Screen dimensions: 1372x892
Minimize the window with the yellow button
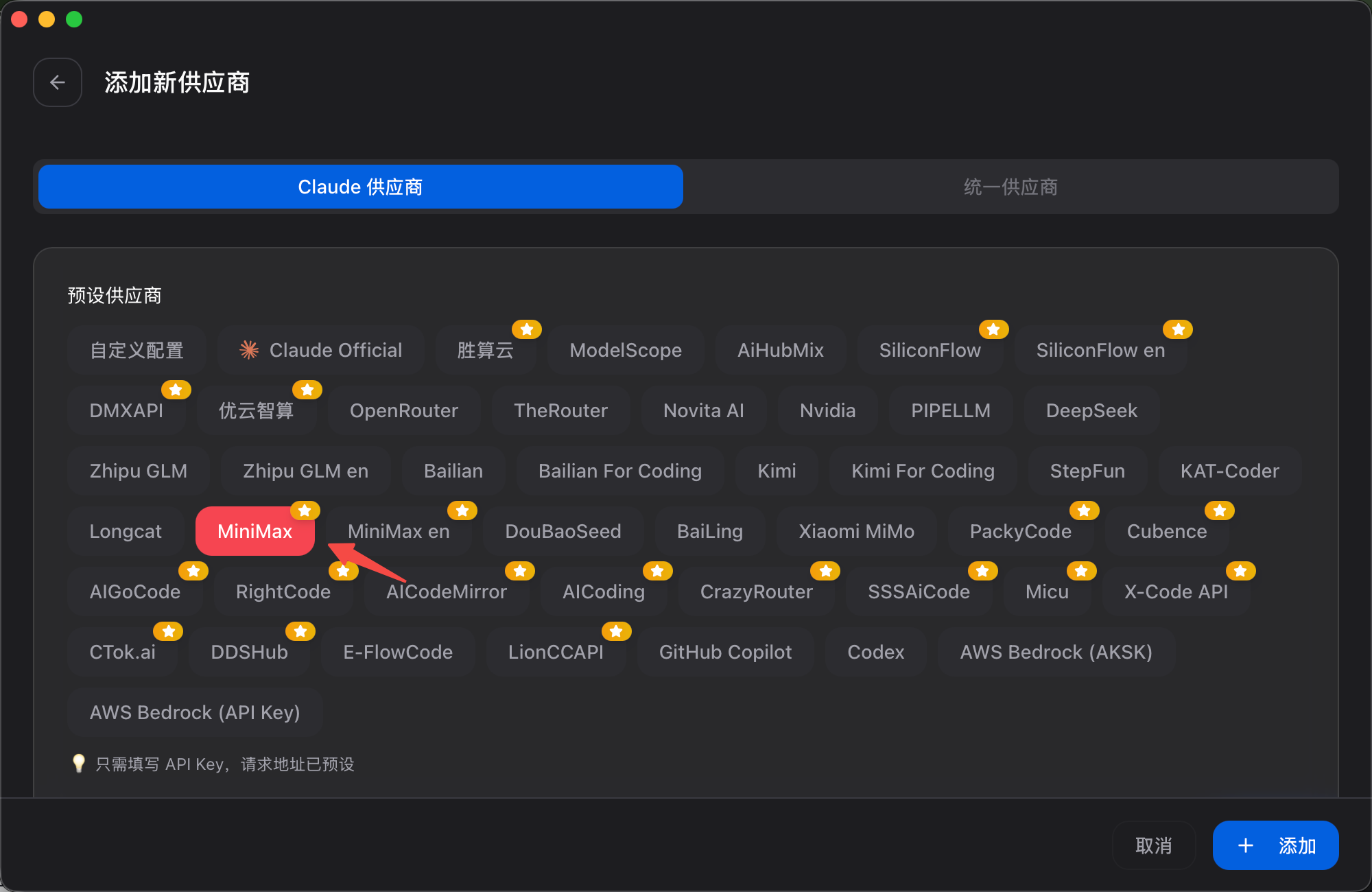(x=47, y=19)
